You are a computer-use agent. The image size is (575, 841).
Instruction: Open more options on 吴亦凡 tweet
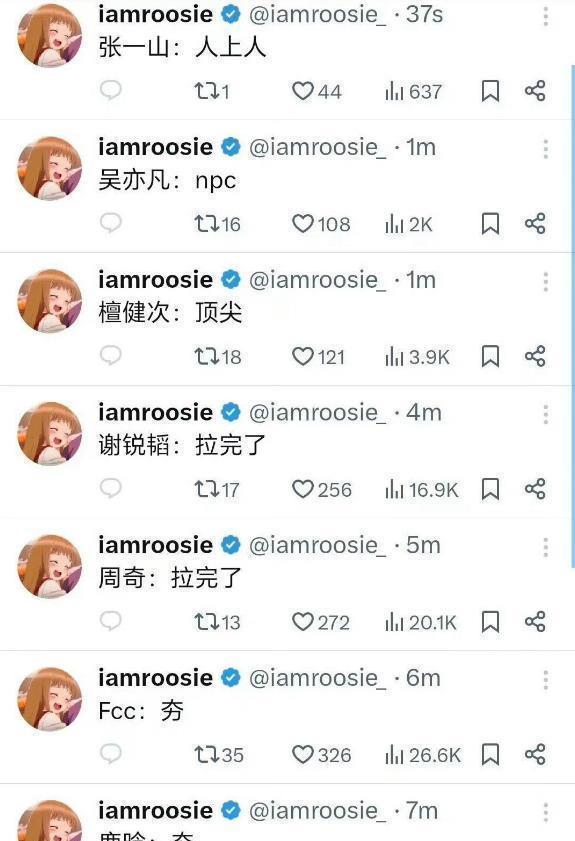click(x=545, y=149)
